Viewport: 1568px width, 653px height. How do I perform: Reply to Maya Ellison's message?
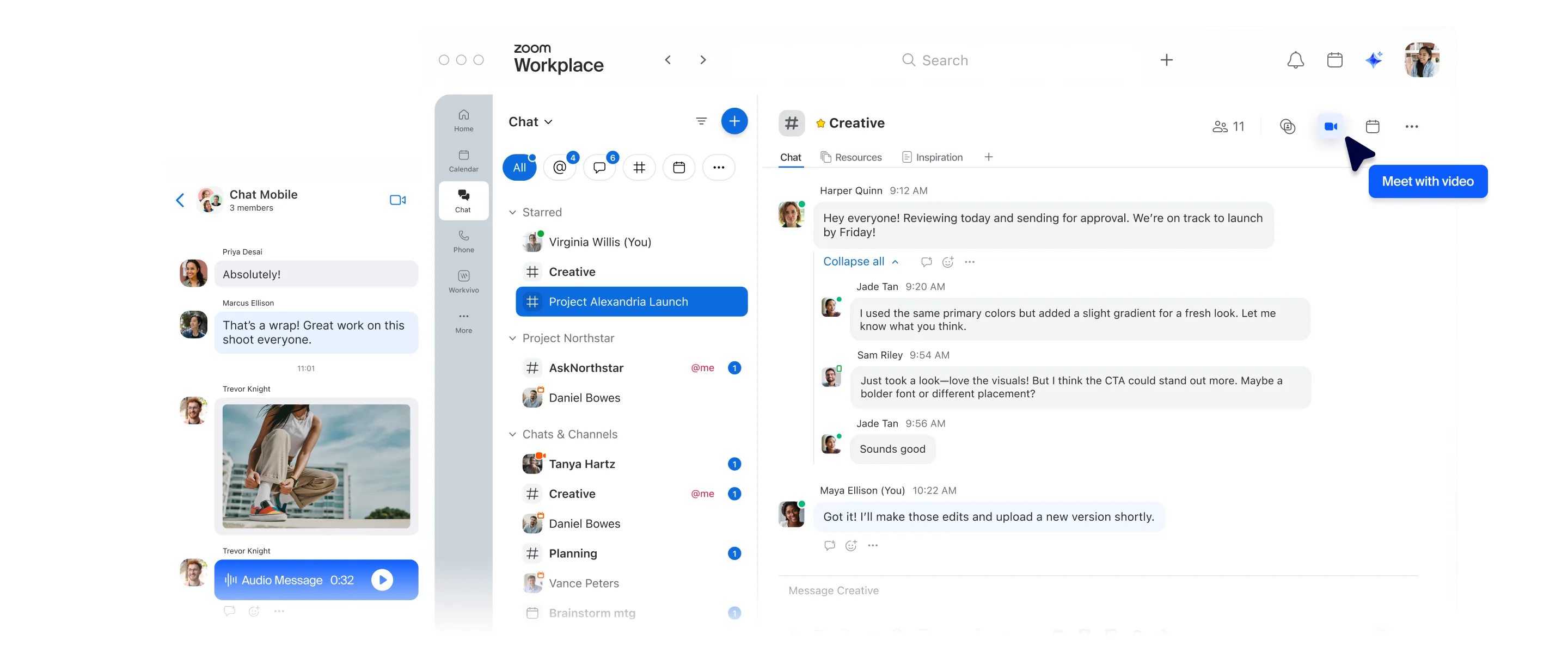[829, 545]
